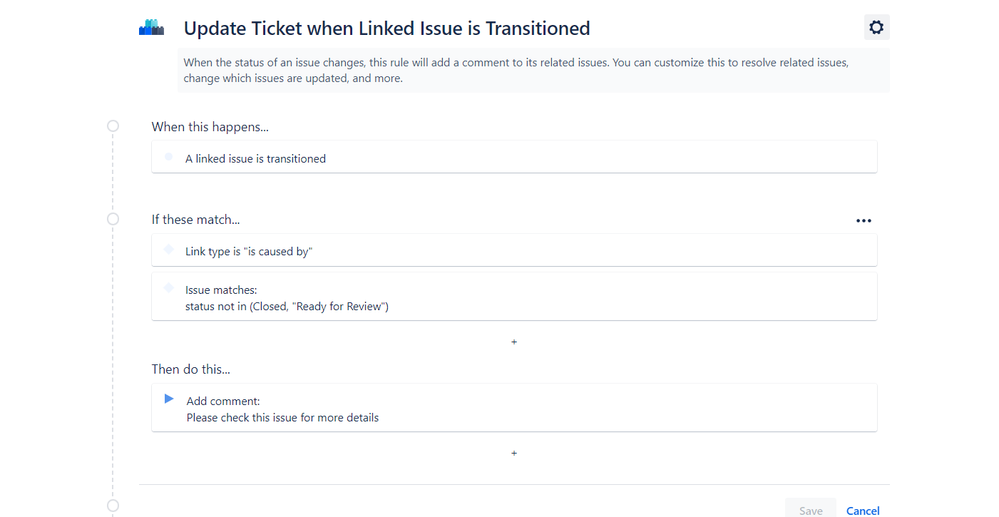Image resolution: width=999 pixels, height=517 pixels.
Task: Open the 'A linked issue is transitioned' trigger
Action: 514,157
